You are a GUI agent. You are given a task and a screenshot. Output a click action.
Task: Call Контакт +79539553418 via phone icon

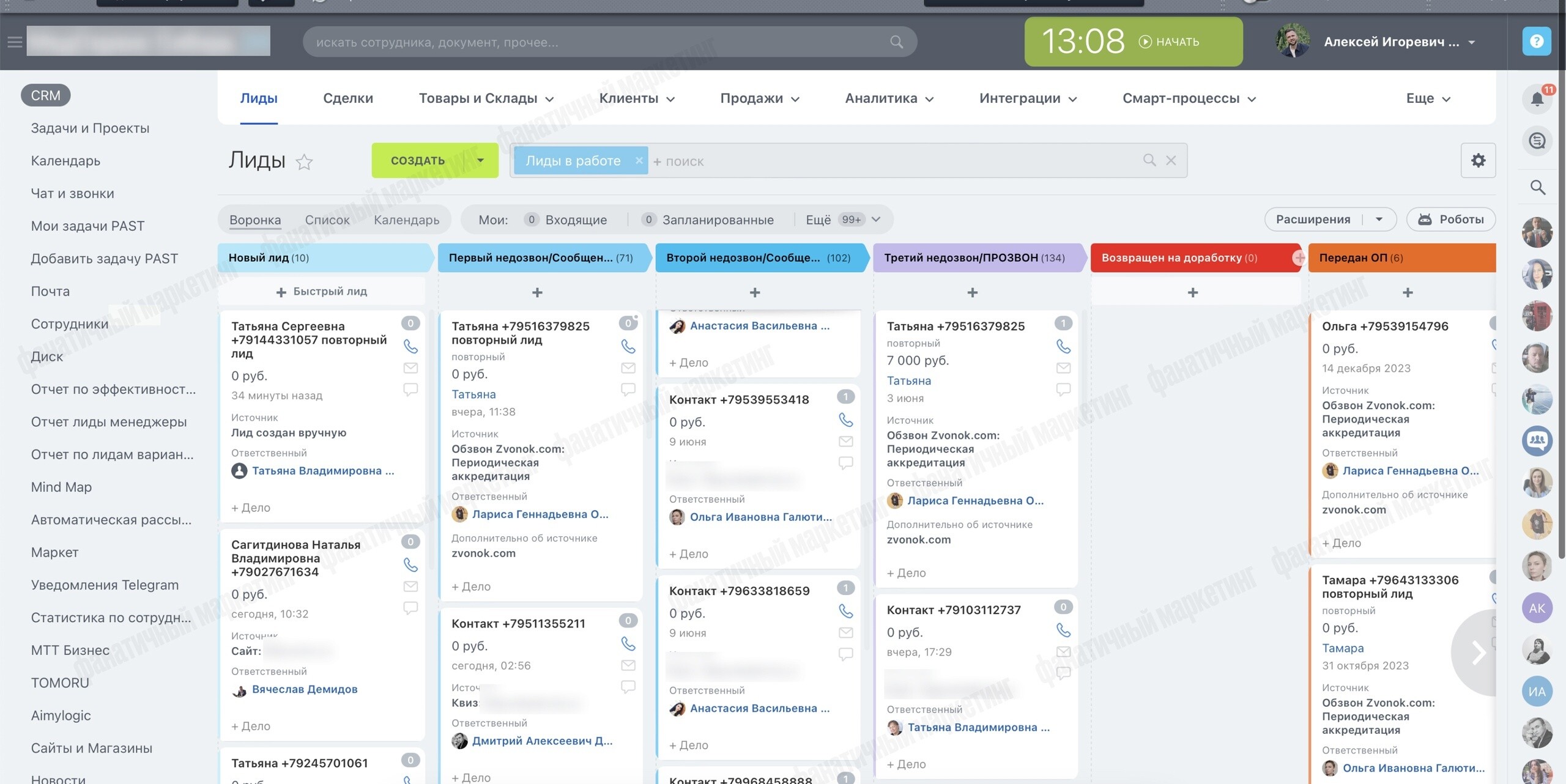pyautogui.click(x=846, y=420)
